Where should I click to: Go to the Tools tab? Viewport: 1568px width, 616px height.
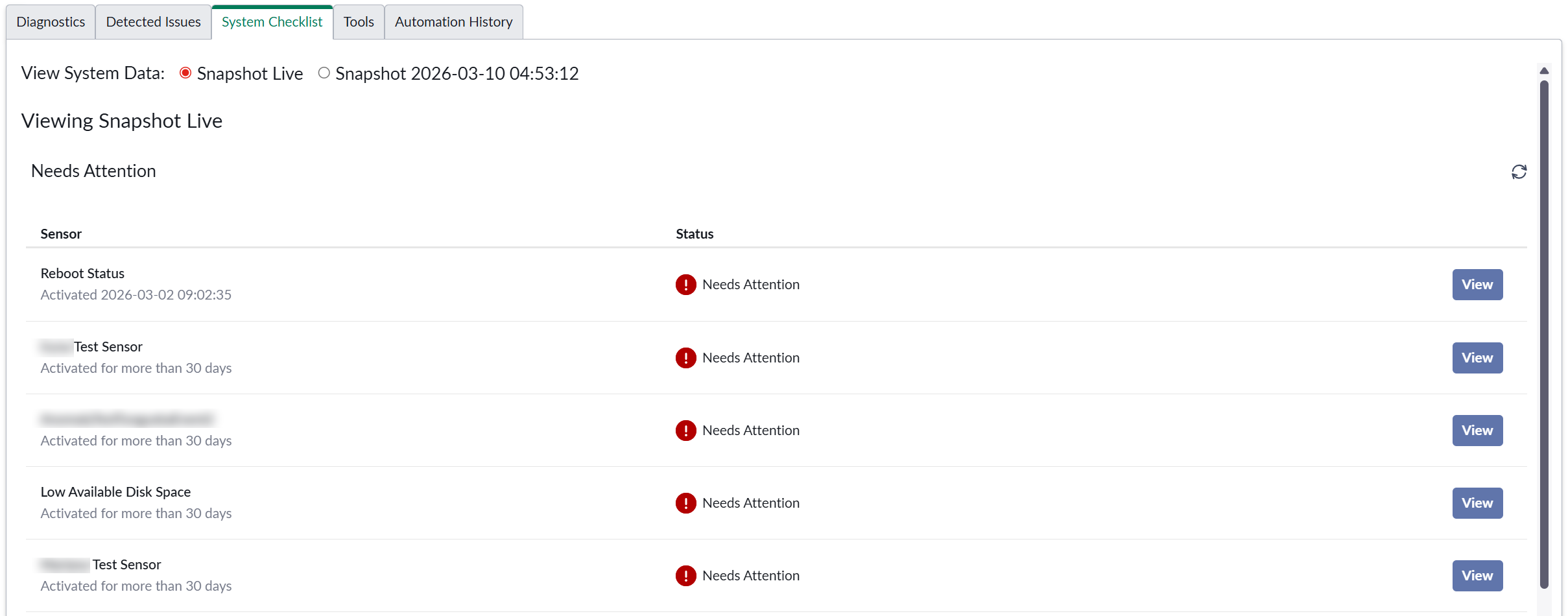coord(359,22)
